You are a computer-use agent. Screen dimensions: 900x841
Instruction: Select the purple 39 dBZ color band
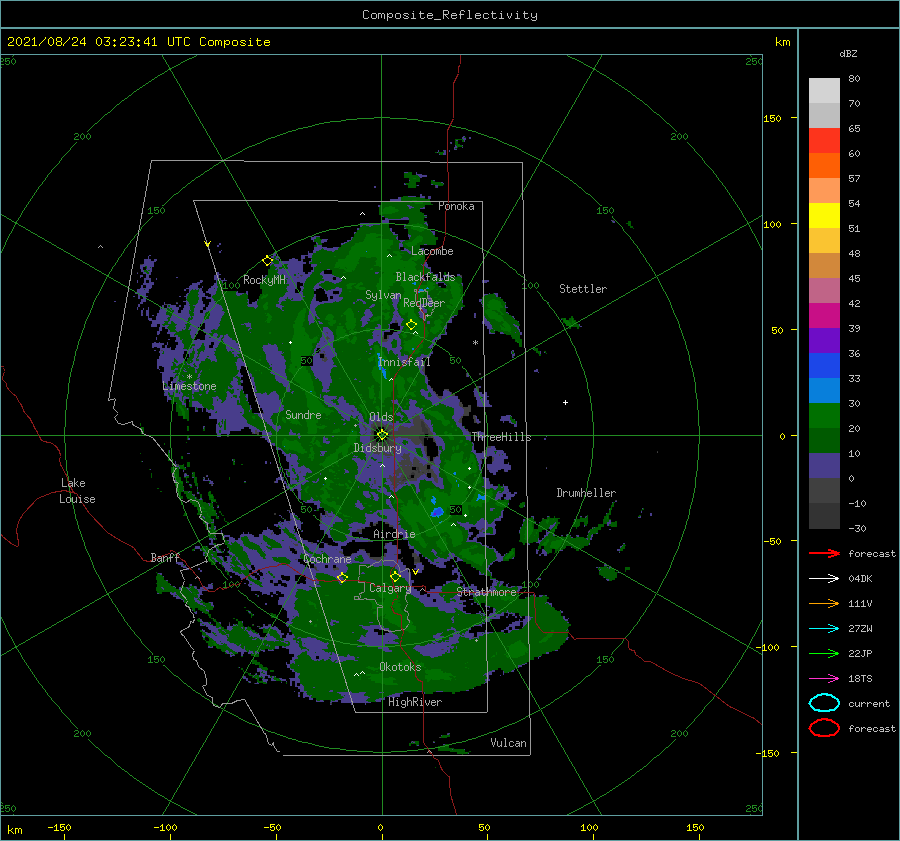(x=824, y=340)
